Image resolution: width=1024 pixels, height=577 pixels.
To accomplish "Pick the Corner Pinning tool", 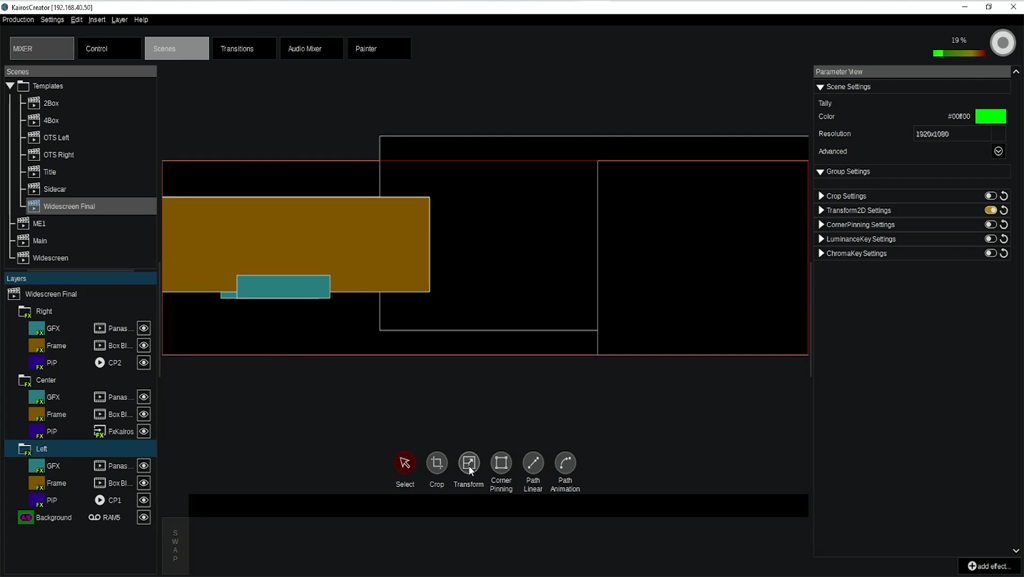I will (x=501, y=463).
